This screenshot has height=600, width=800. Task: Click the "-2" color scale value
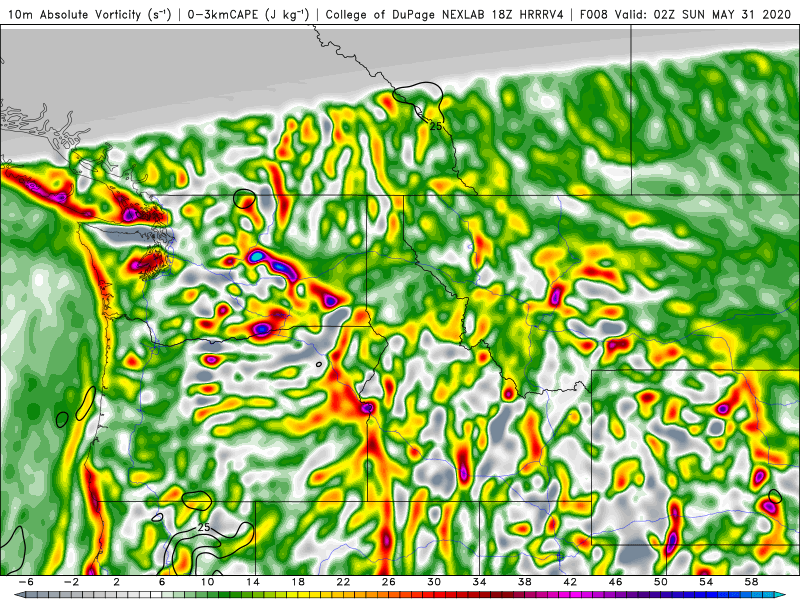71,582
